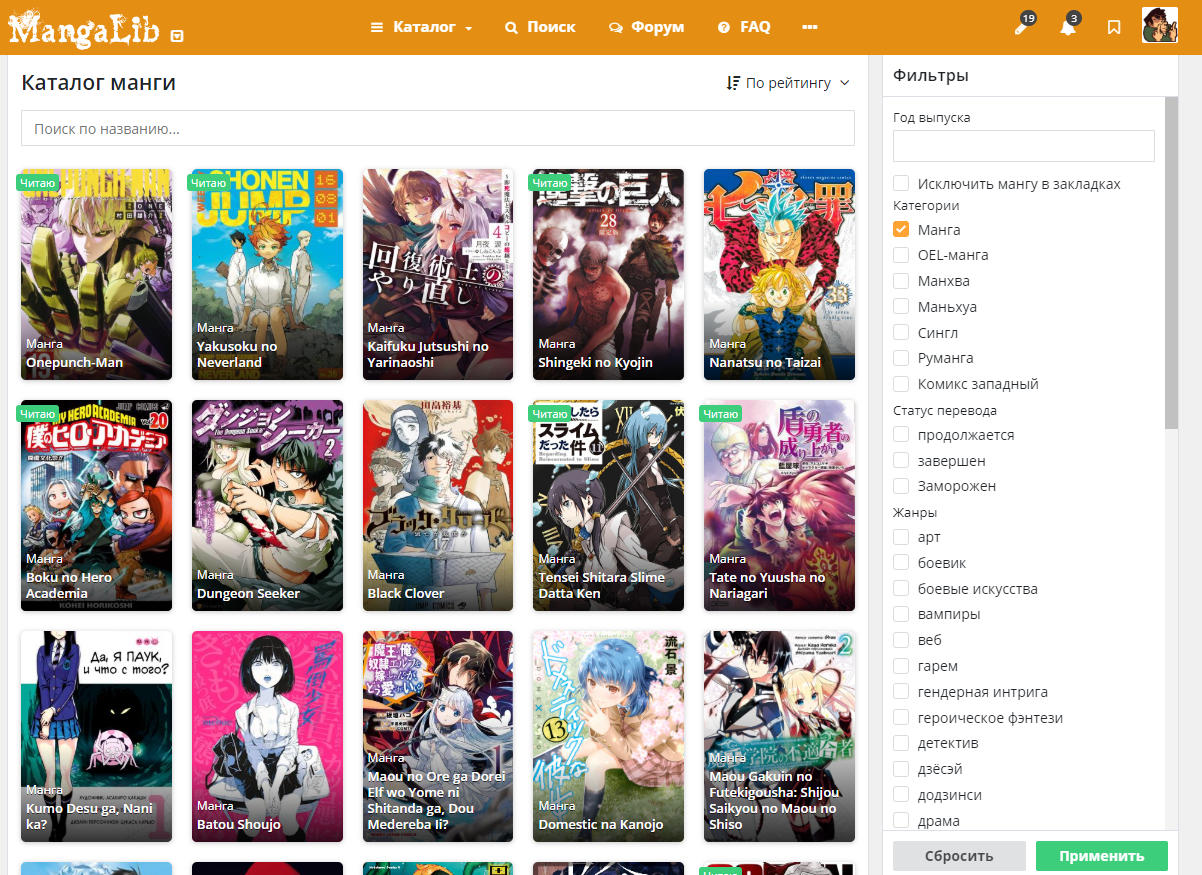Image resolution: width=1202 pixels, height=875 pixels.
Task: Click the Читаю badge on Onepunch-Man
Action: [x=38, y=183]
